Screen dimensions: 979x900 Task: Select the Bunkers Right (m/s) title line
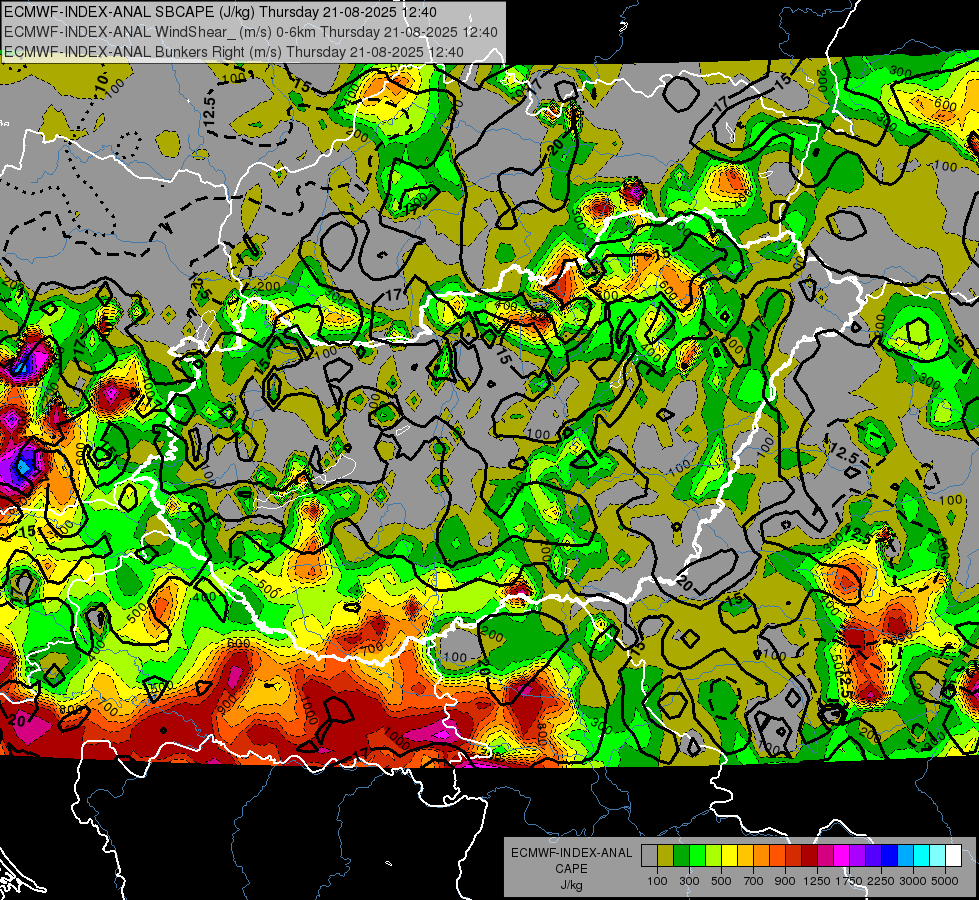[x=234, y=52]
